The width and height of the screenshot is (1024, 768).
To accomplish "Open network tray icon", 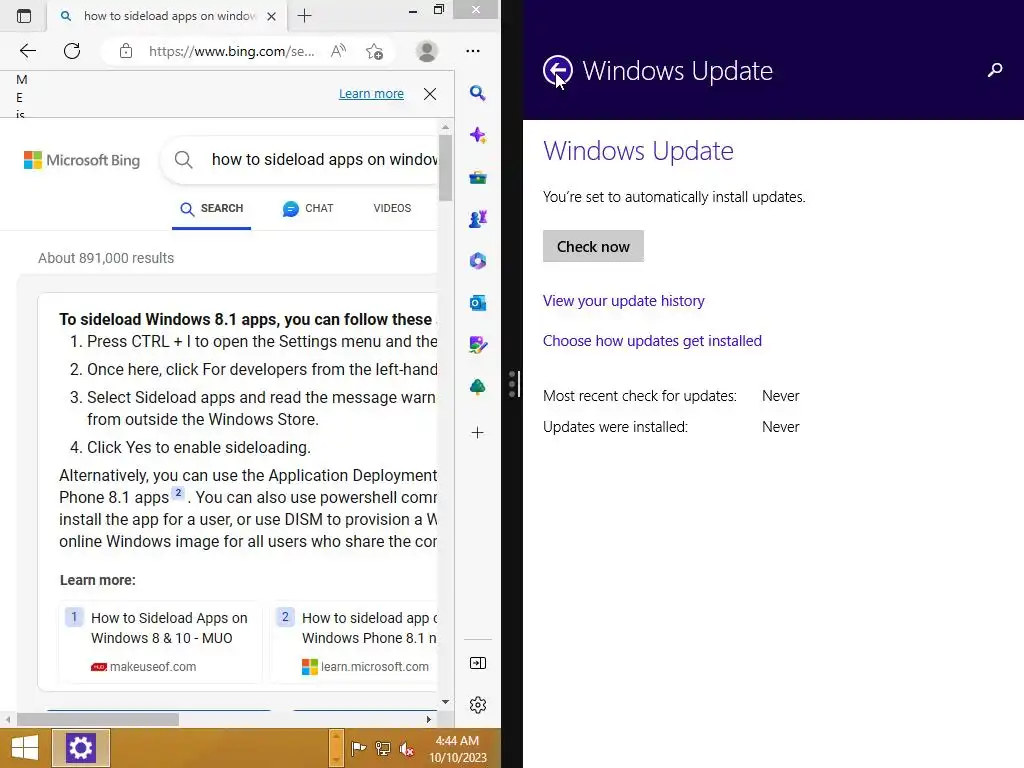I will (x=383, y=748).
